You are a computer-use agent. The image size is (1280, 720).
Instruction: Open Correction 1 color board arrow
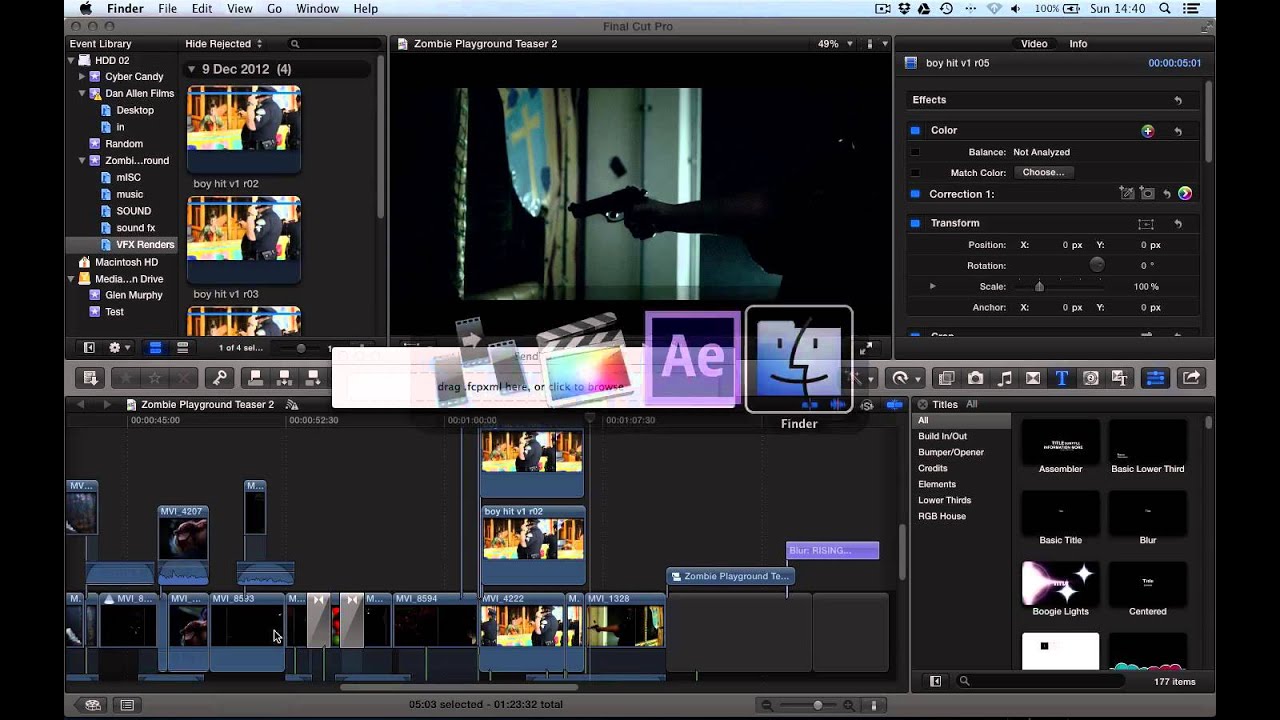[1185, 194]
